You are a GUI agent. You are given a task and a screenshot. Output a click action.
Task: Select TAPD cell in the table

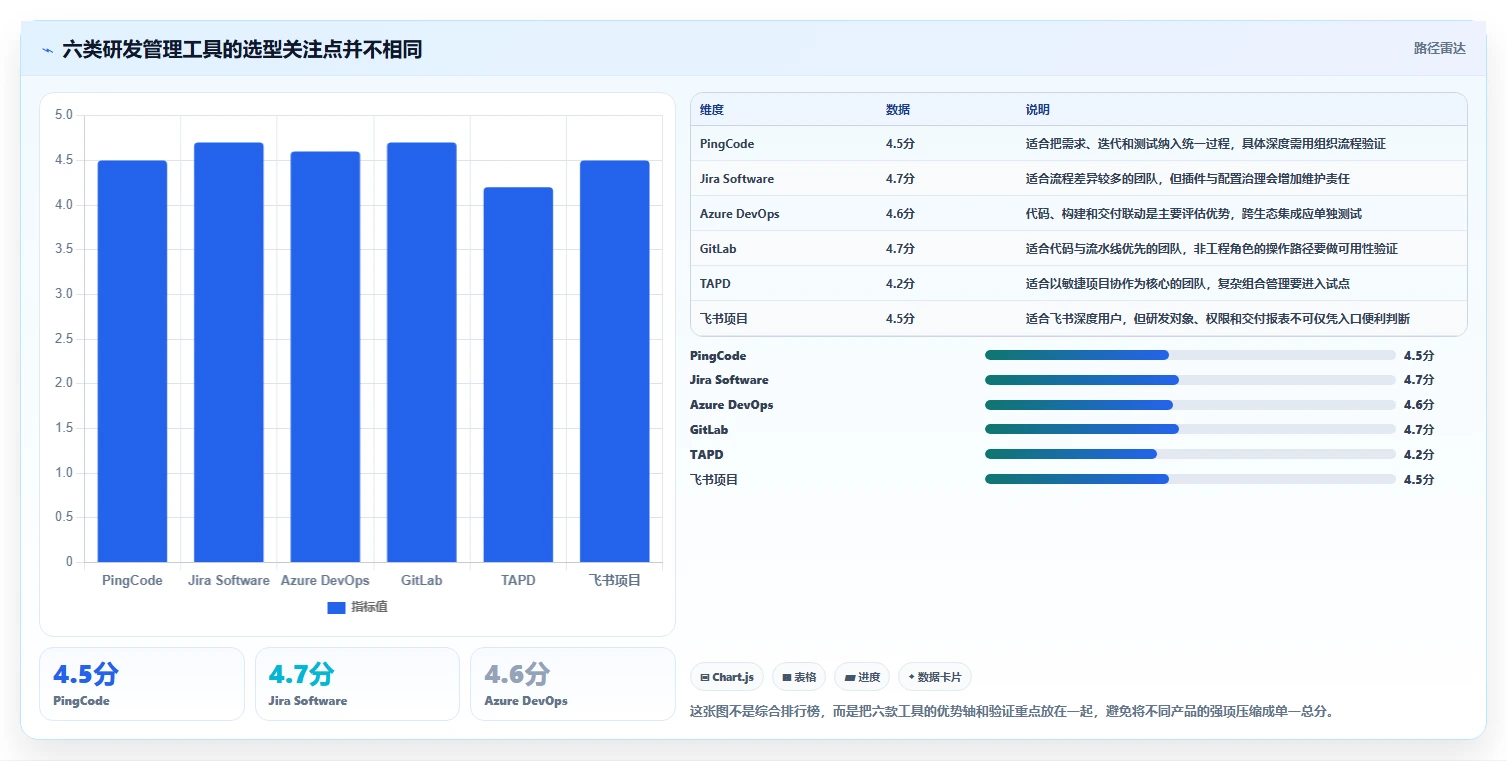tap(716, 284)
